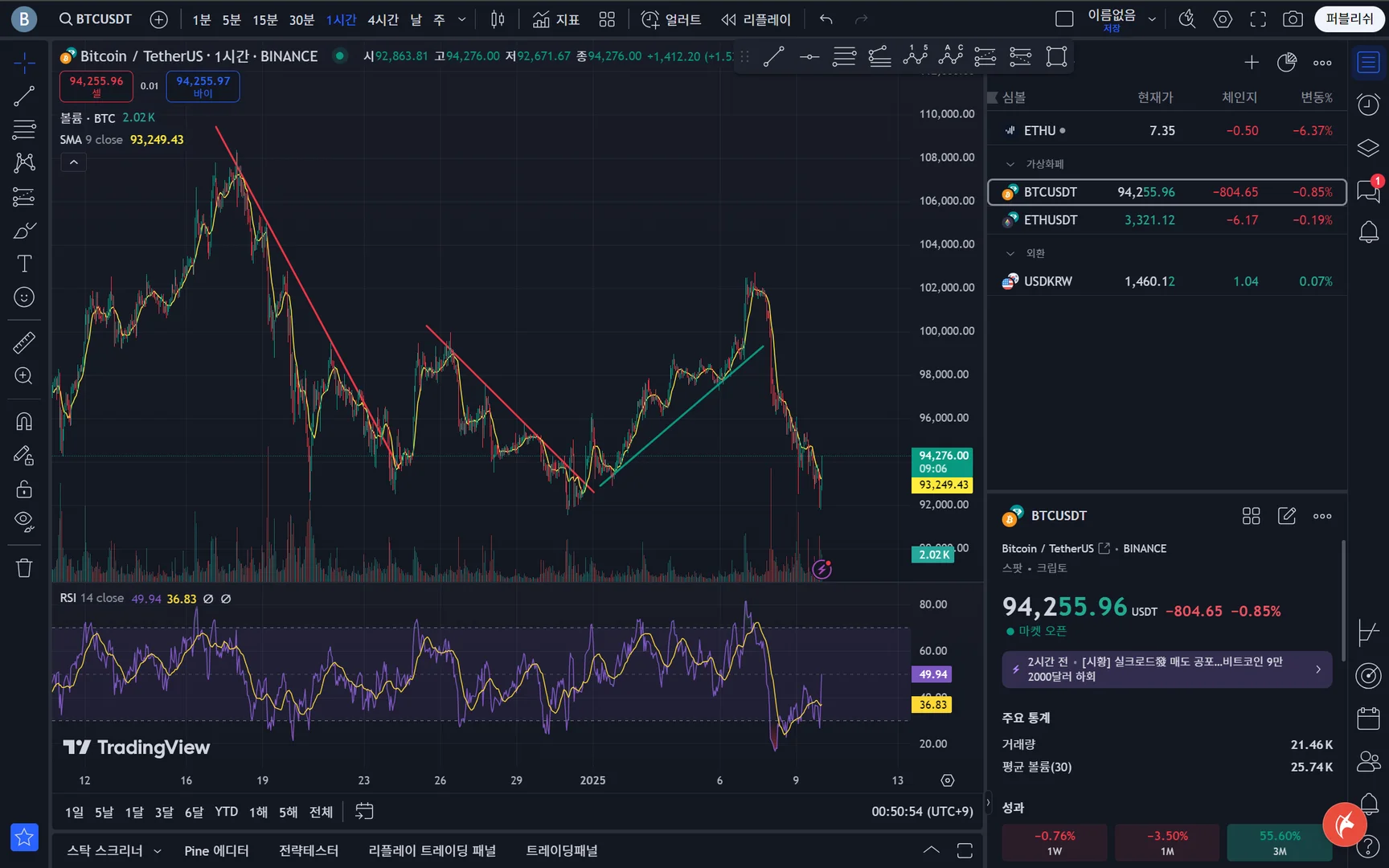
Task: Start bar 리플레이 mode
Action: pos(756,19)
